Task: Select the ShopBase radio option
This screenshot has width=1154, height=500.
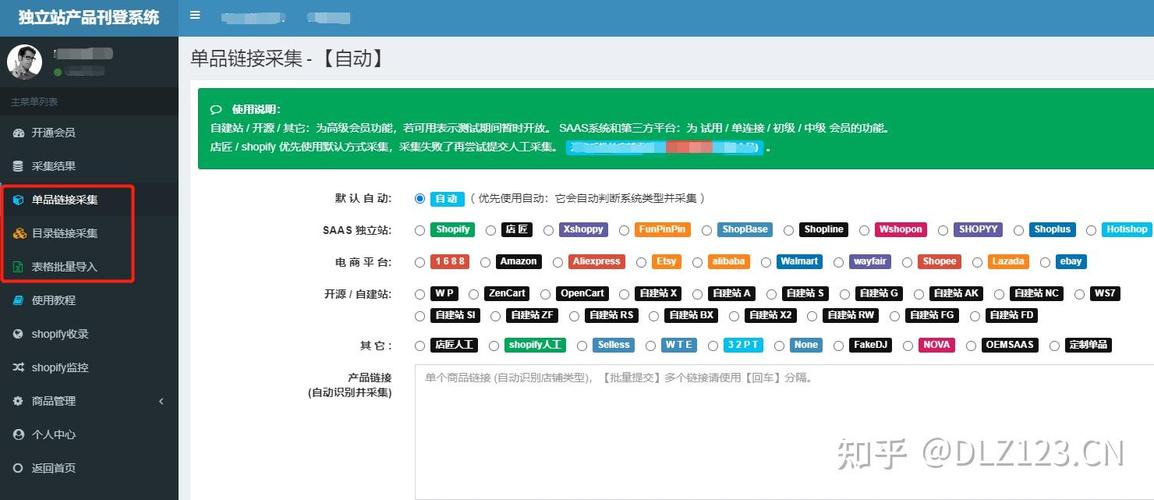Action: [707, 230]
